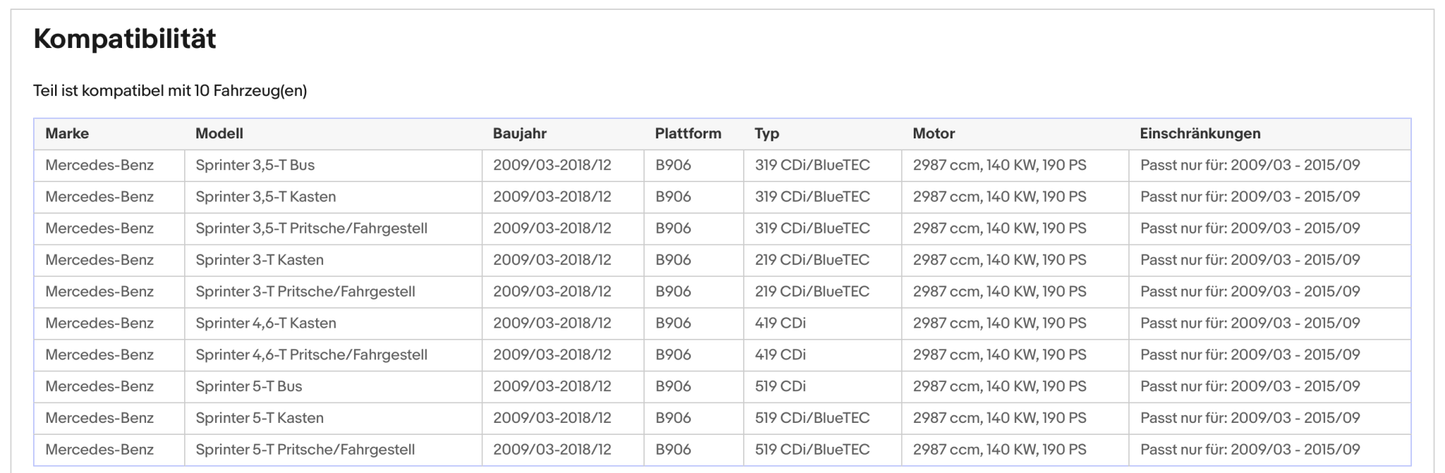Click the 'Teil ist kompatibel mit 10 Fahrzeug(en)' text

170,91
